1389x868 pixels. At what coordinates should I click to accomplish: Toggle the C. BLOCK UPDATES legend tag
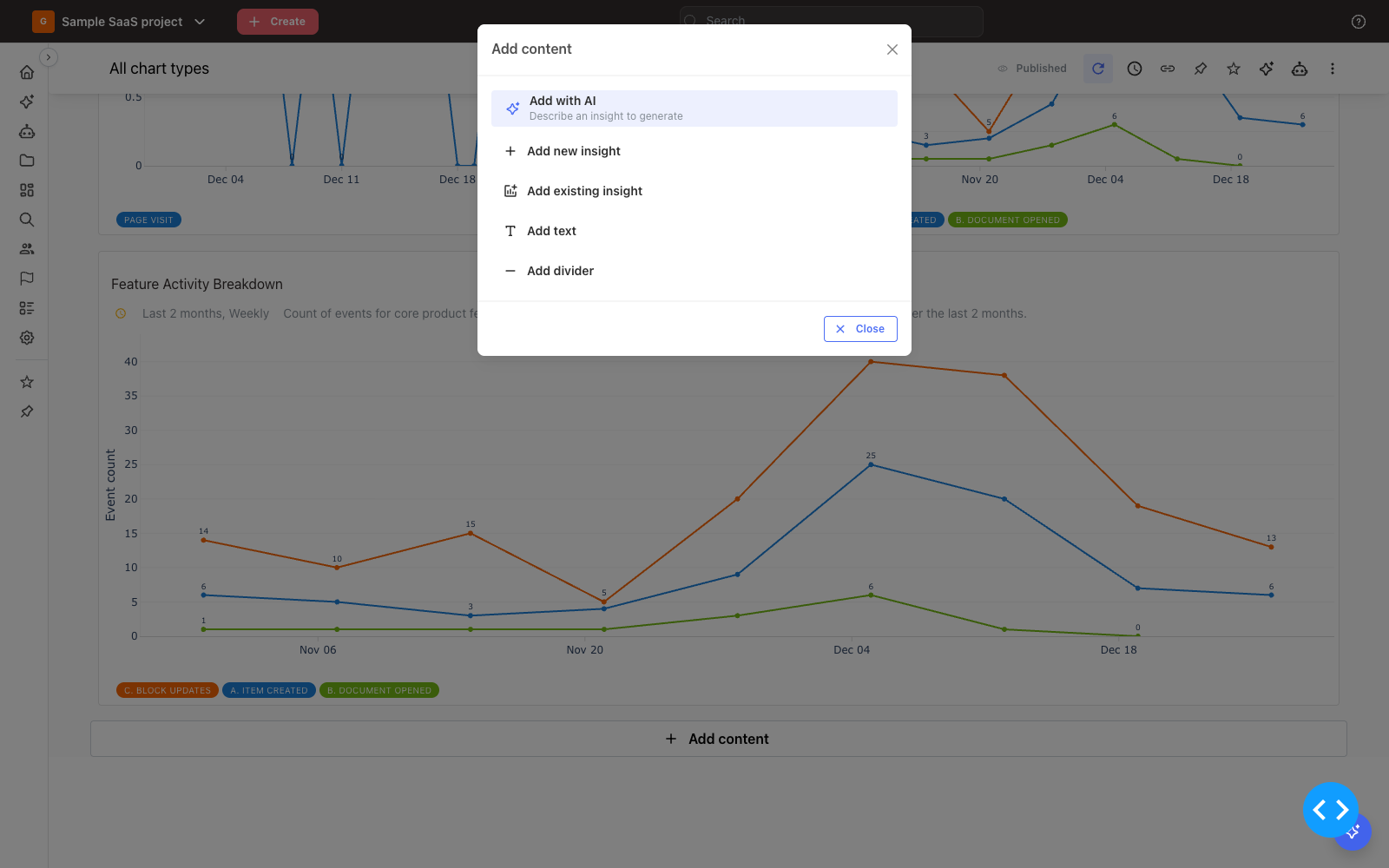click(168, 691)
